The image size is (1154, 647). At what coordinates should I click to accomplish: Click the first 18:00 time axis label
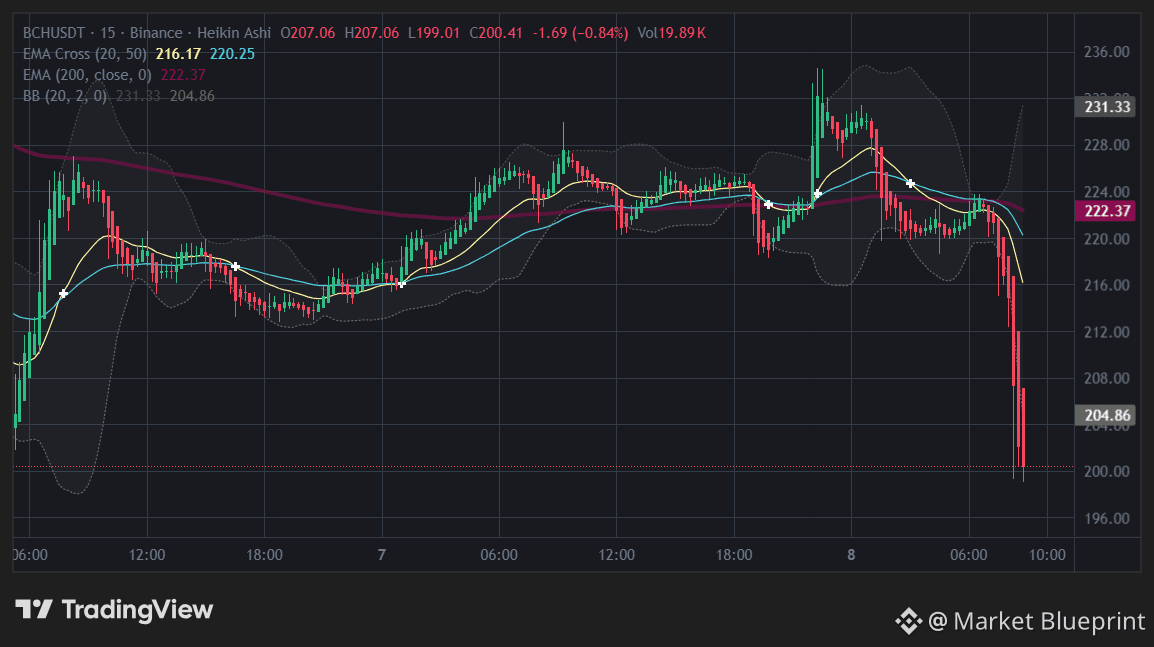click(264, 555)
